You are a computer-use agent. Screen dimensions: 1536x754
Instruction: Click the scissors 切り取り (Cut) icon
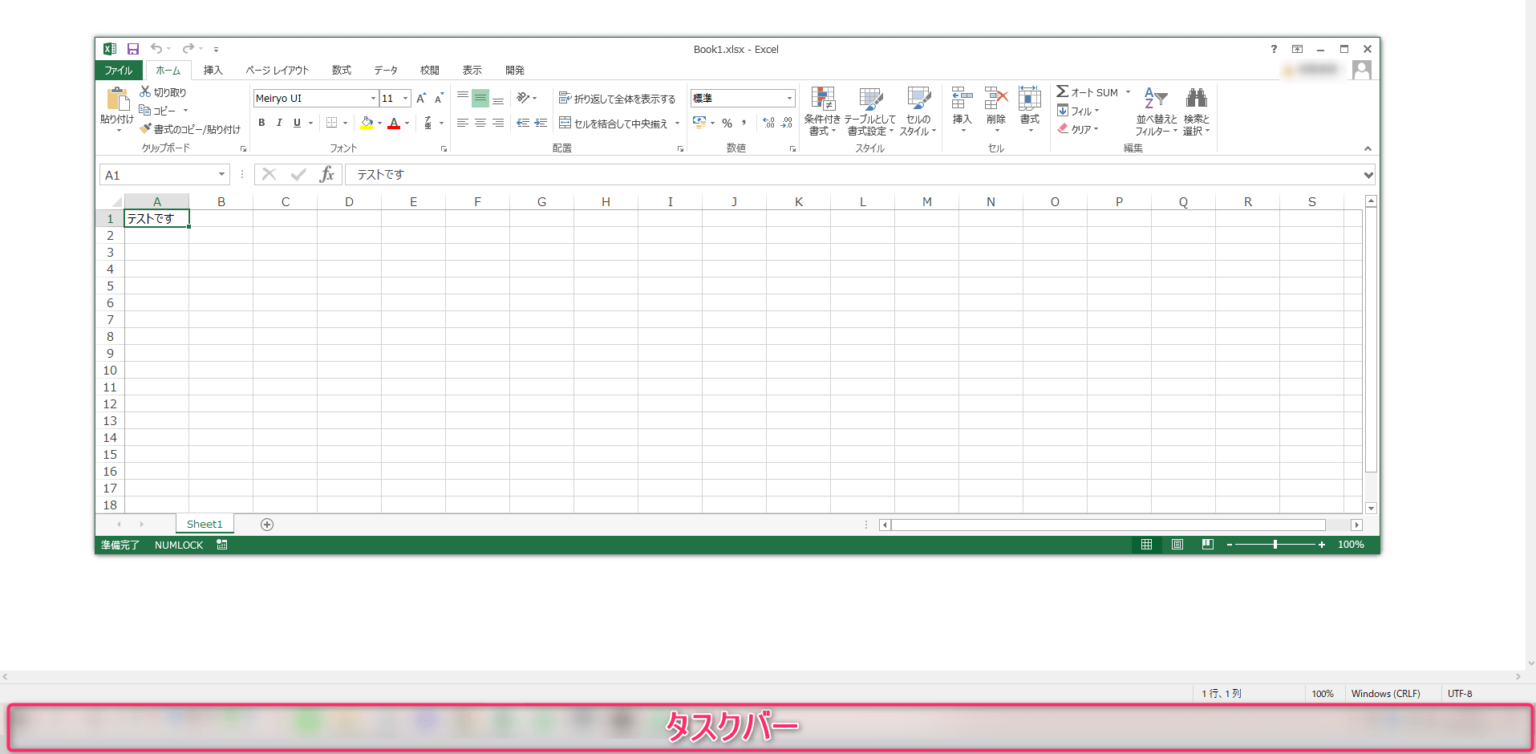[x=145, y=92]
